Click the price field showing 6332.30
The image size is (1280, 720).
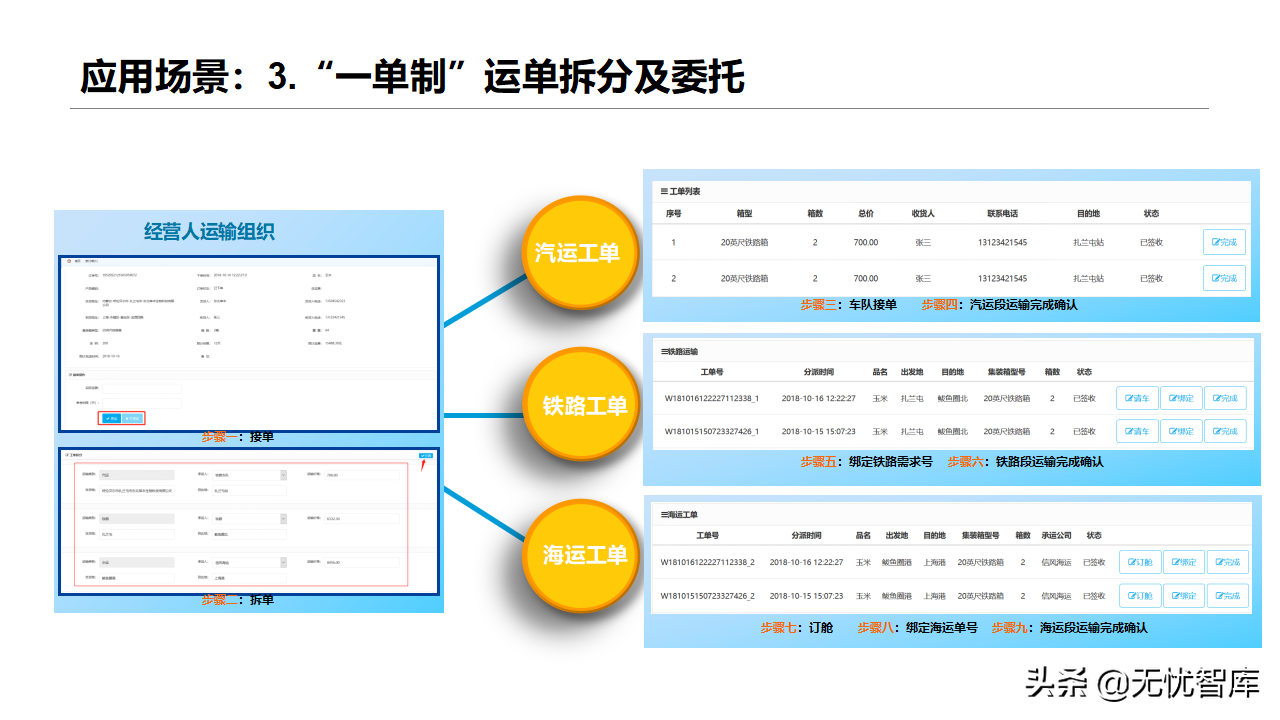361,519
